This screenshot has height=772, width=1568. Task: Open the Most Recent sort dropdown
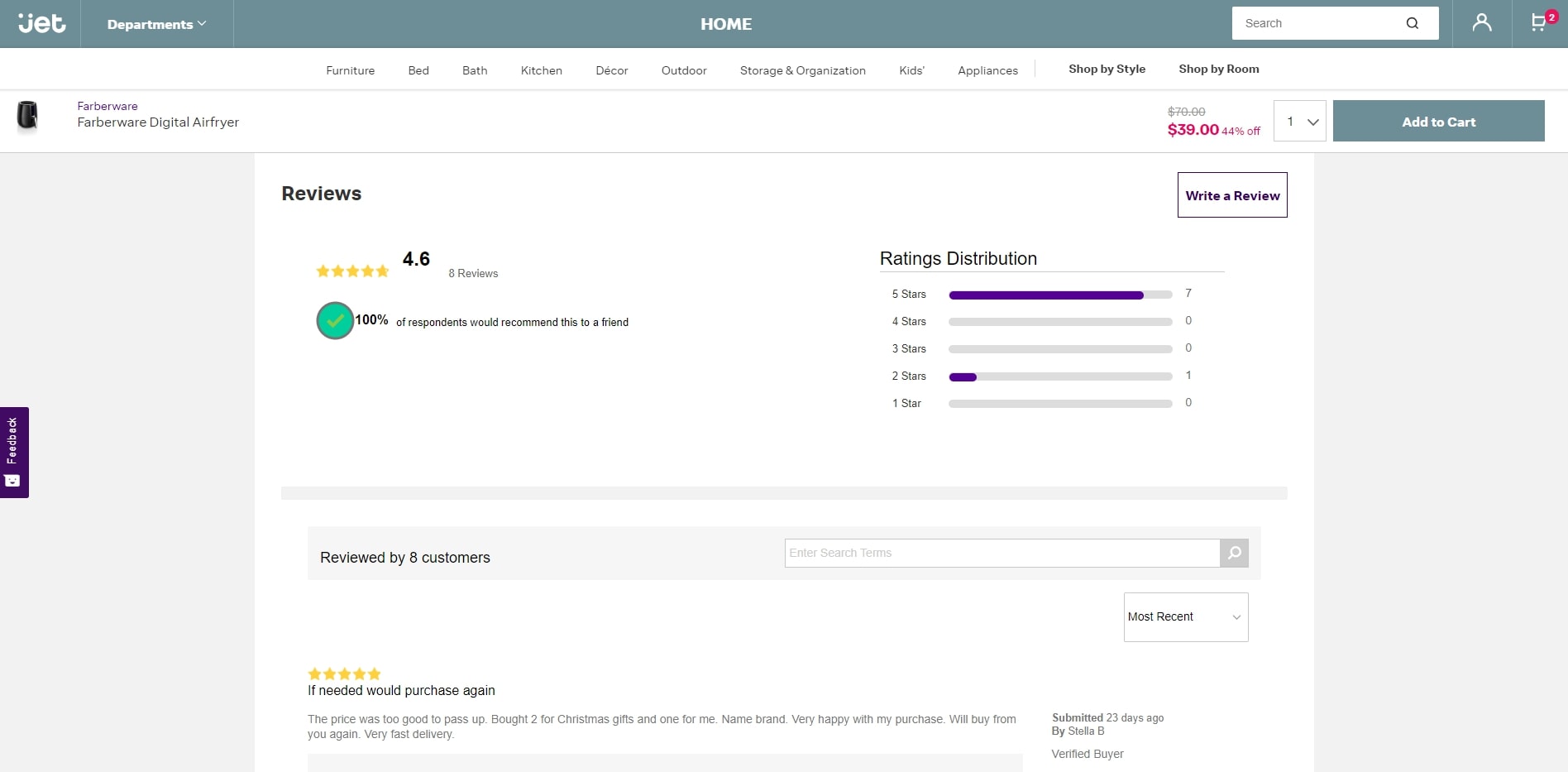pyautogui.click(x=1185, y=617)
